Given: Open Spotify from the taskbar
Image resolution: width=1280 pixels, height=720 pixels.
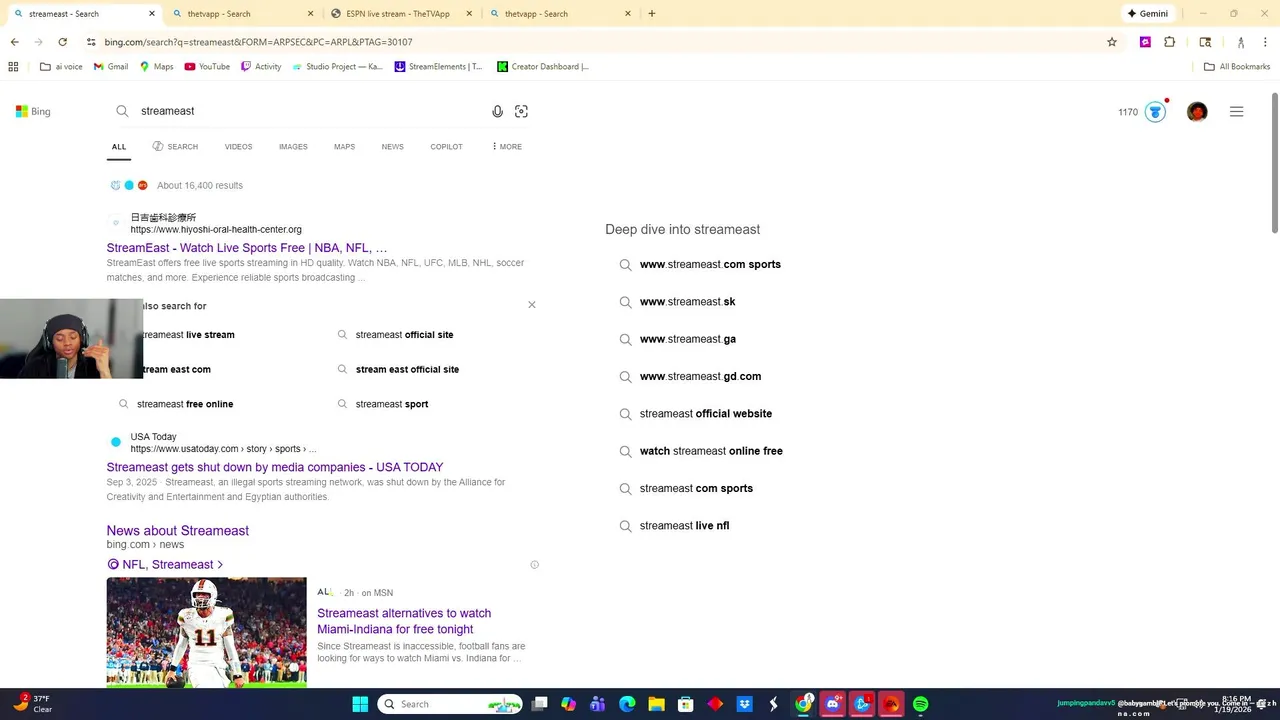Looking at the screenshot, I should [x=920, y=704].
